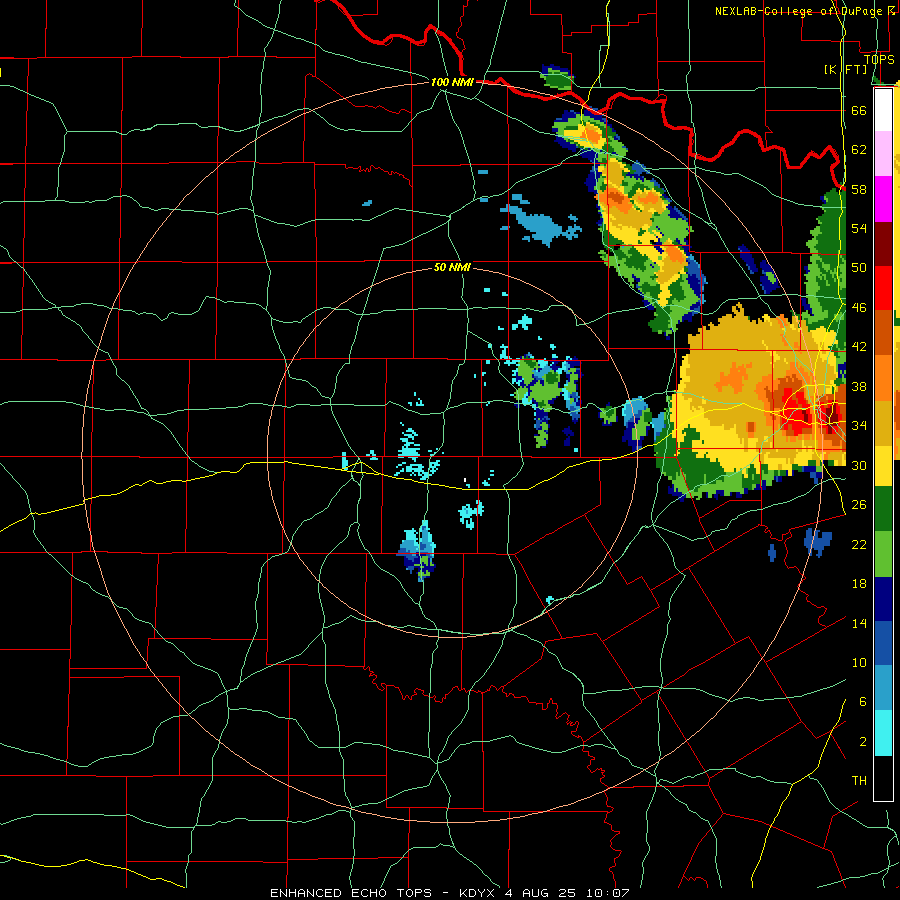Select the navy blue legend swatch

point(883,598)
